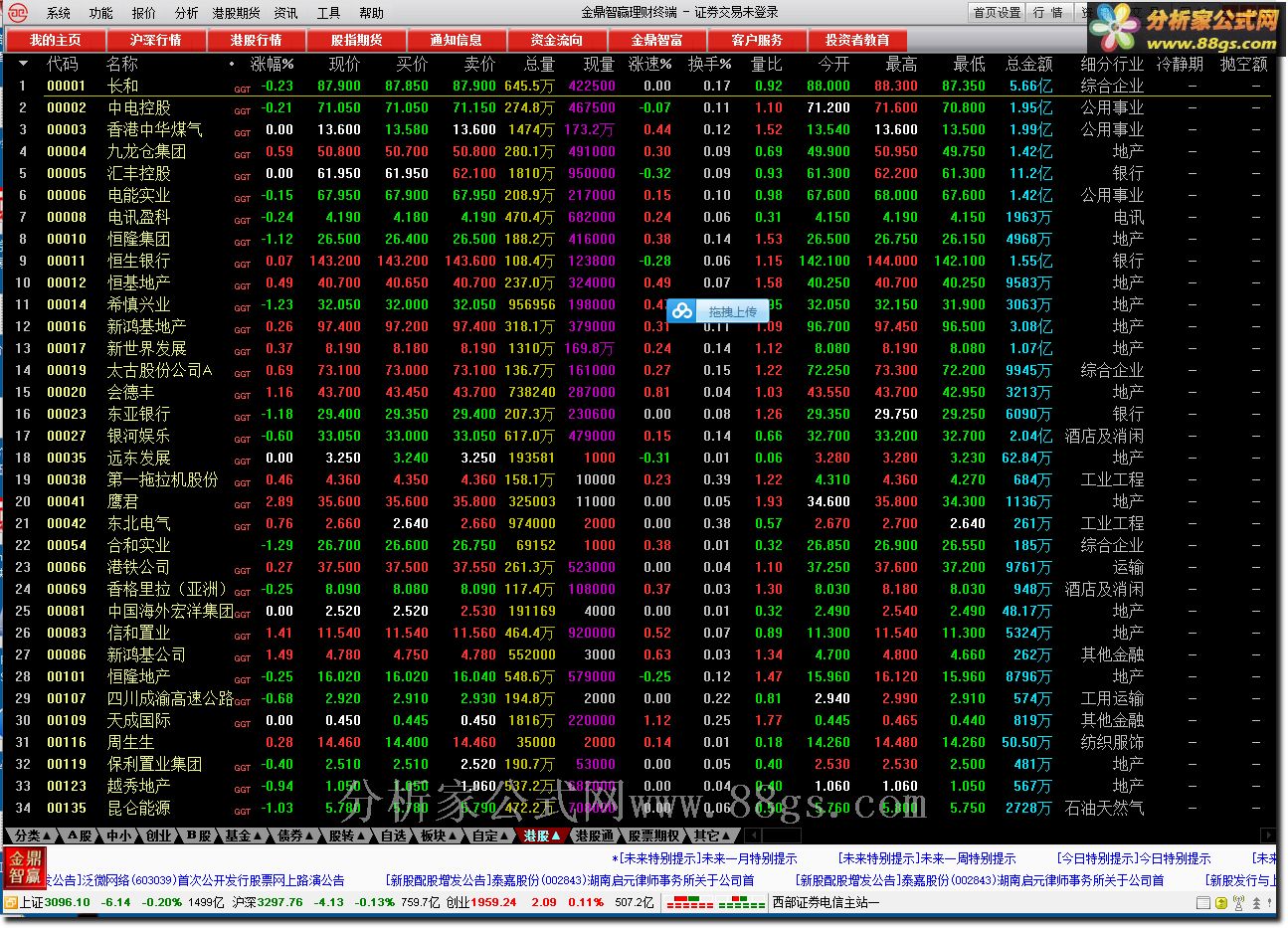Open the 港股期货 menu
The image size is (1288, 928).
(x=237, y=13)
